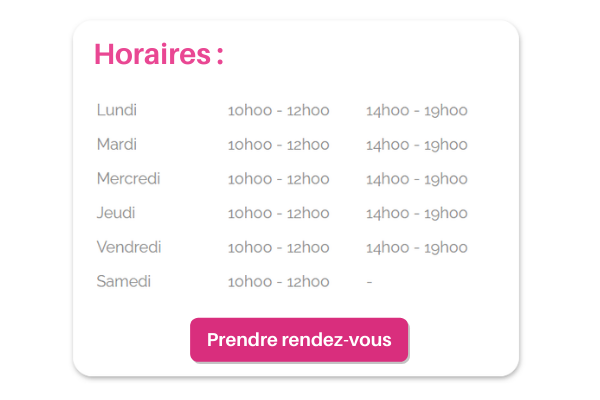Click Jeudi afternoon hours 14h00 - 19h00
Screen dimensions: 600x400
point(416,213)
